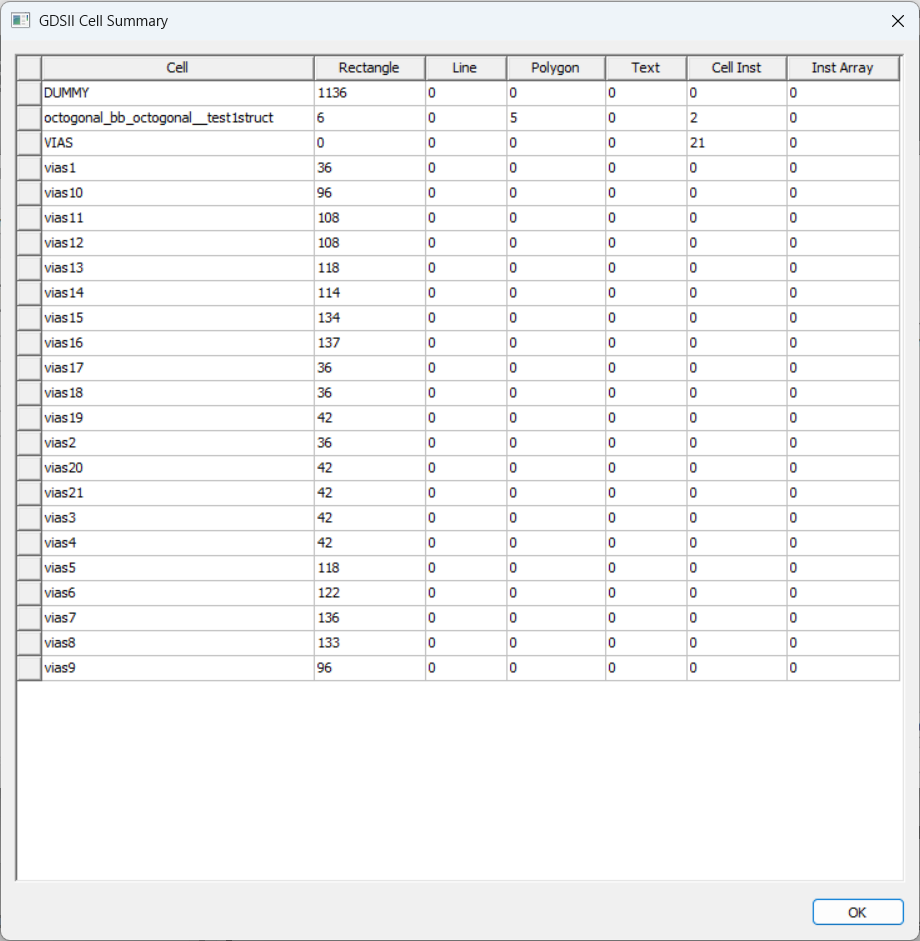Screen dimensions: 920x941
Task: Click the Text column header
Action: point(645,67)
